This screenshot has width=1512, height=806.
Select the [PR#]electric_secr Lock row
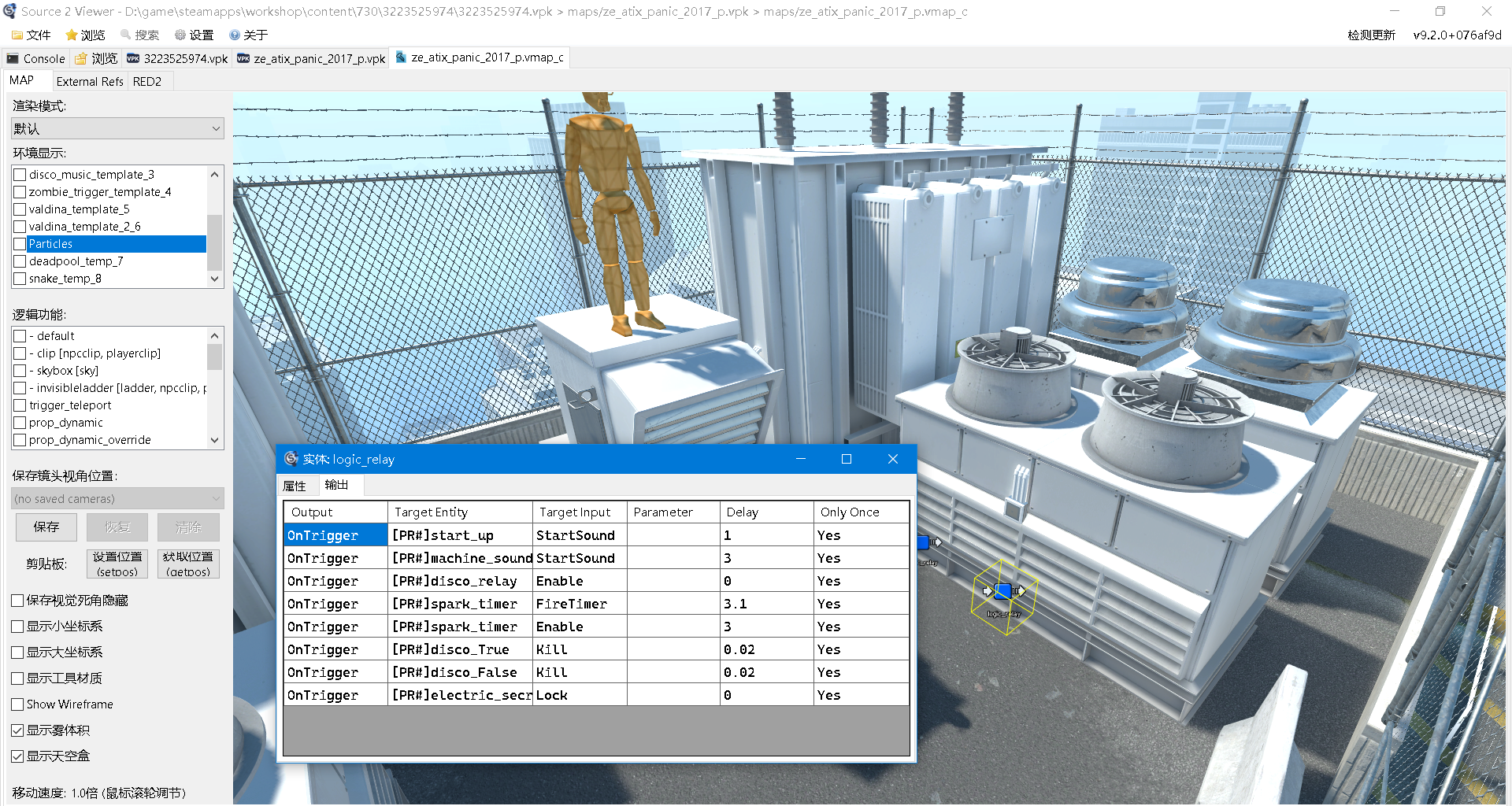point(596,695)
